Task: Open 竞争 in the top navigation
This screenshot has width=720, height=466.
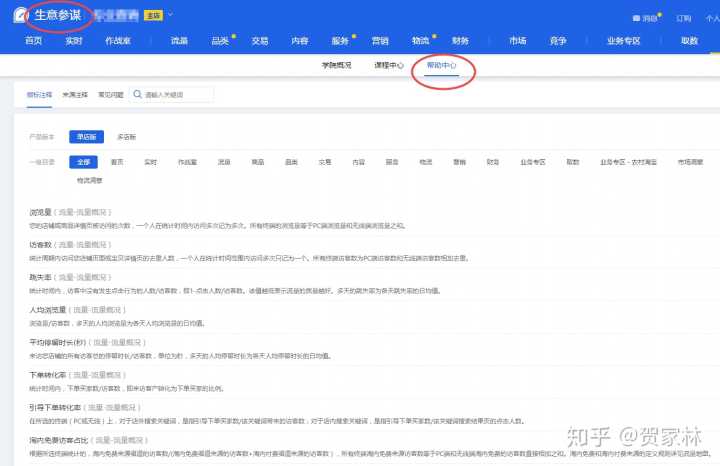Action: coord(560,41)
